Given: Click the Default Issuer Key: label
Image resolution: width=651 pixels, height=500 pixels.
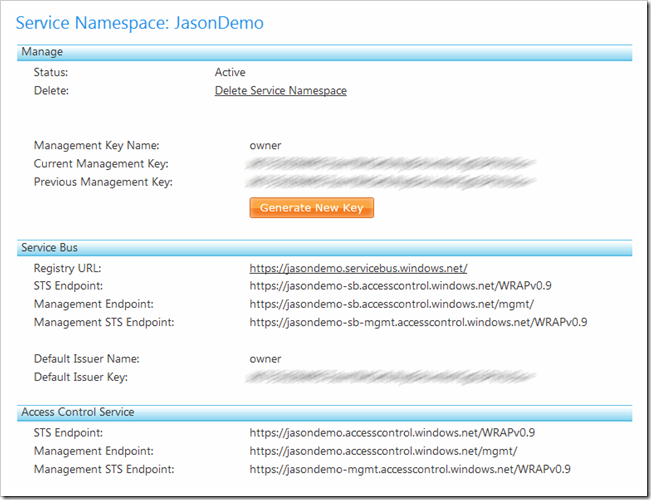Looking at the screenshot, I should click(81, 377).
